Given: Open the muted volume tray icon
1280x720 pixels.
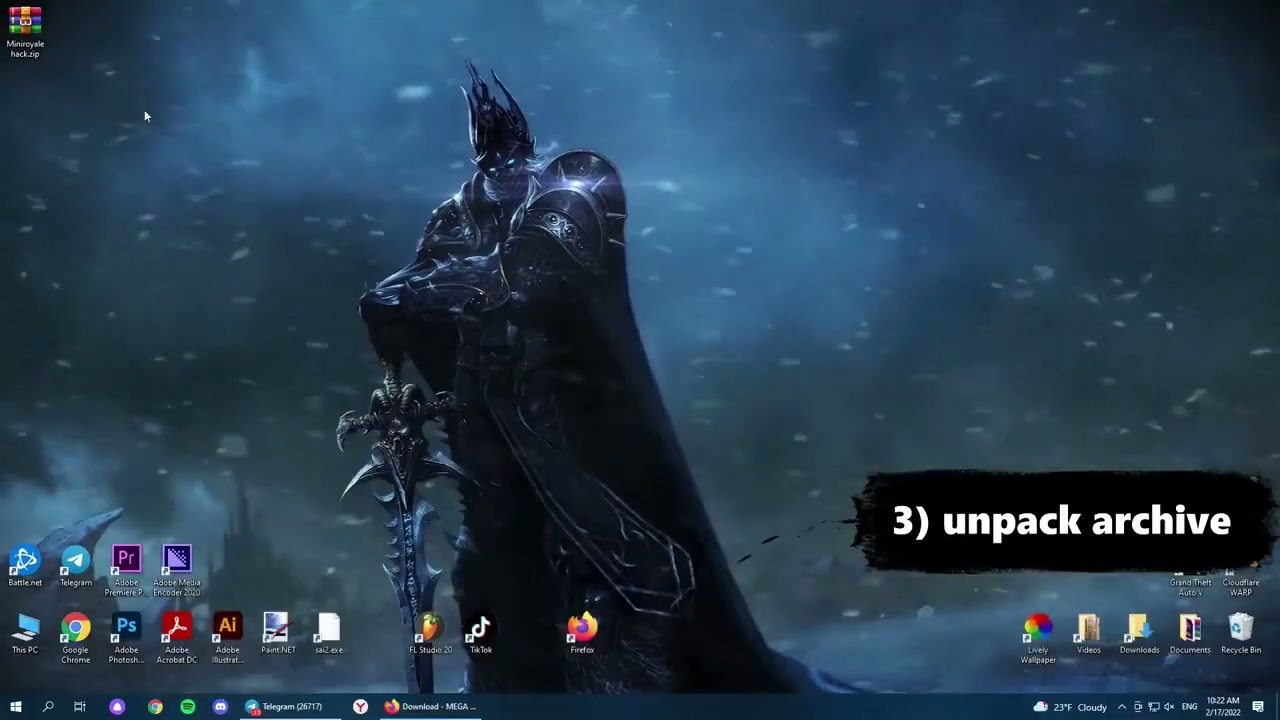Looking at the screenshot, I should [x=1169, y=707].
